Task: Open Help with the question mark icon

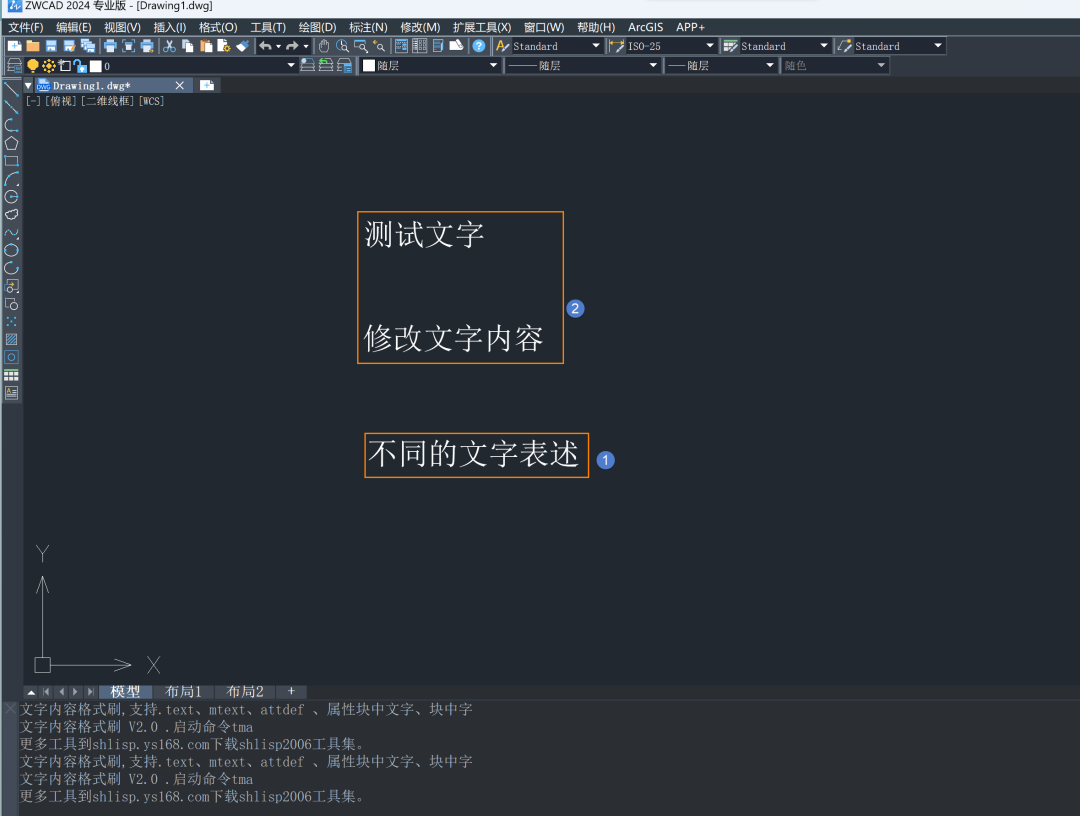Action: (x=479, y=46)
